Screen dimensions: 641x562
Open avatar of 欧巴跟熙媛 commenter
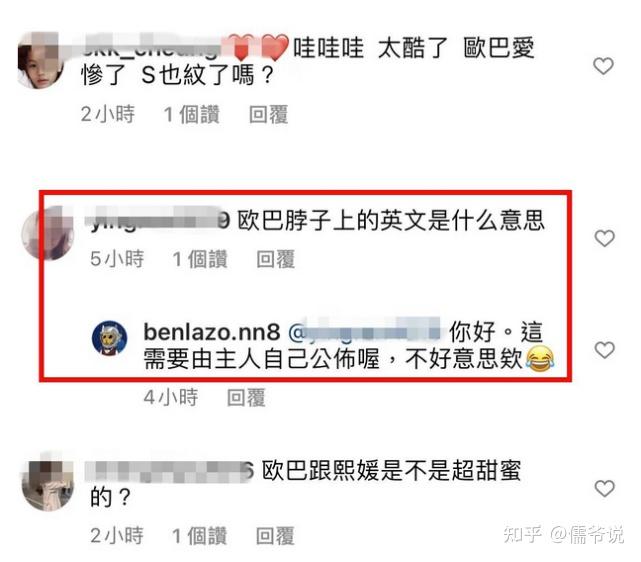[47, 483]
